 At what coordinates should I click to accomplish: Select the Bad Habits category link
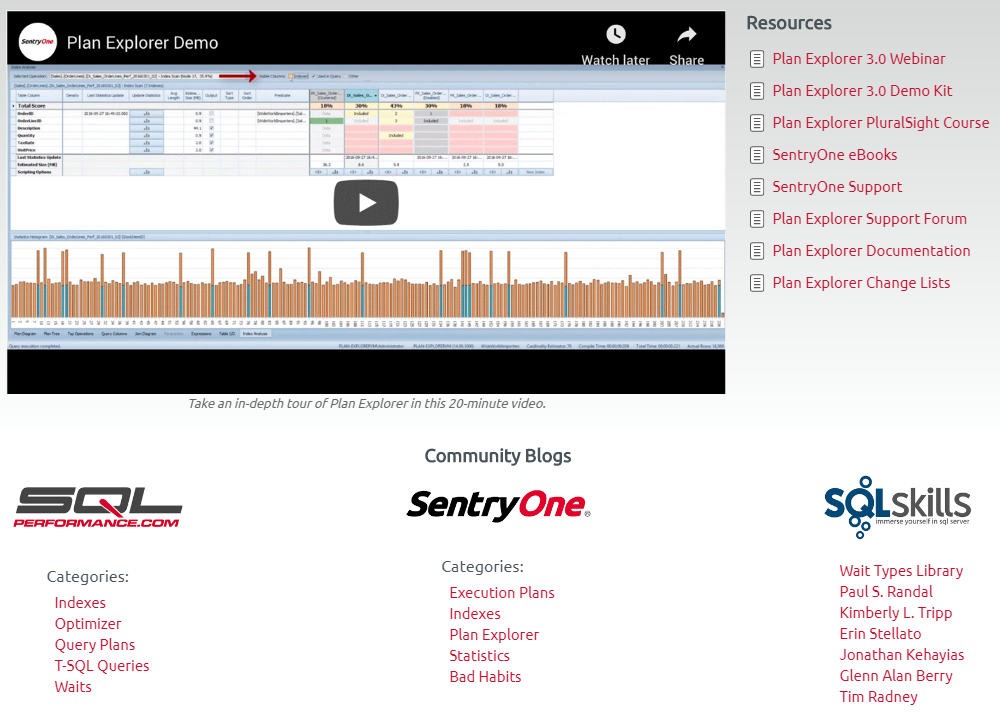(x=484, y=676)
